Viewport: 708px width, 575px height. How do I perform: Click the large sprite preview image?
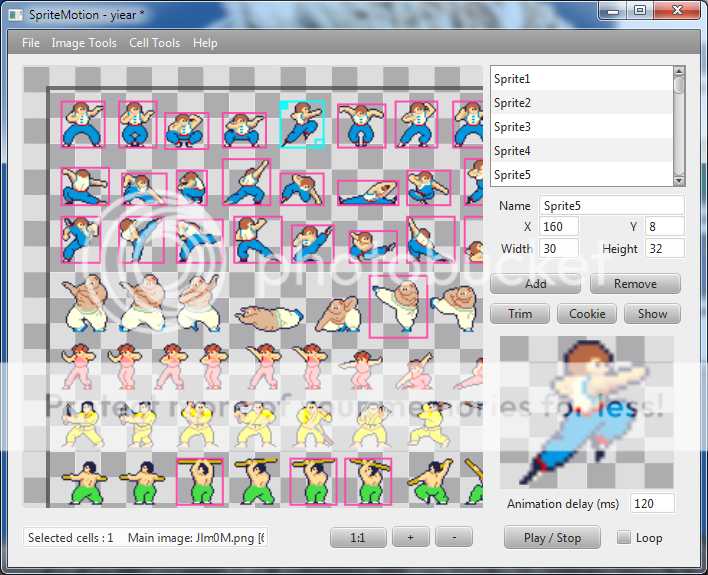[x=587, y=412]
